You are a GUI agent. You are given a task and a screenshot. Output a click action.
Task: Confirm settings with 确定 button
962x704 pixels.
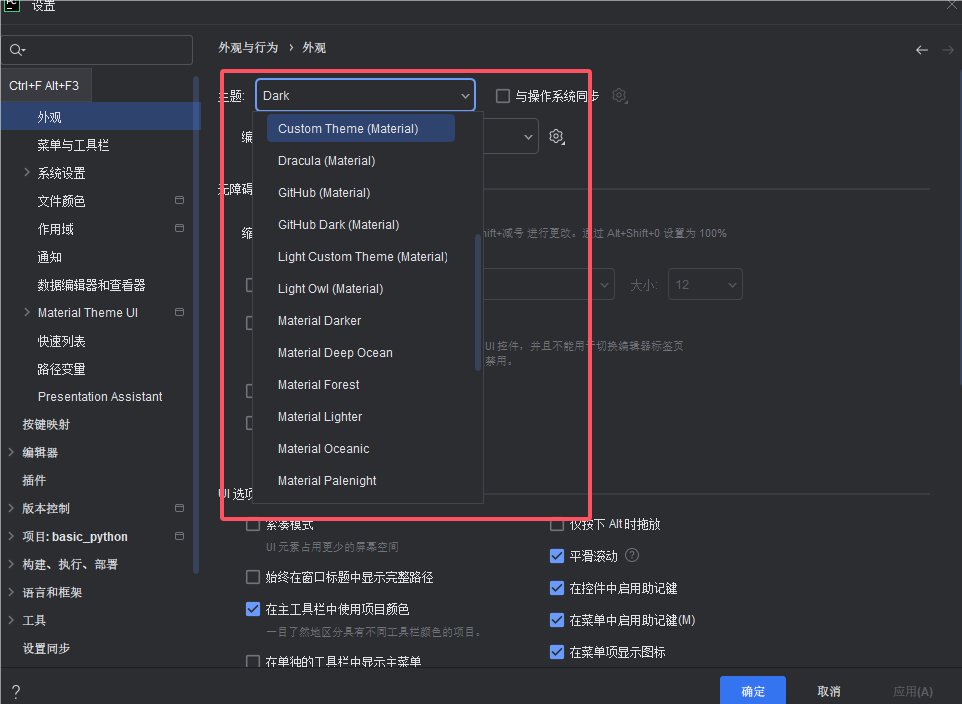753,691
